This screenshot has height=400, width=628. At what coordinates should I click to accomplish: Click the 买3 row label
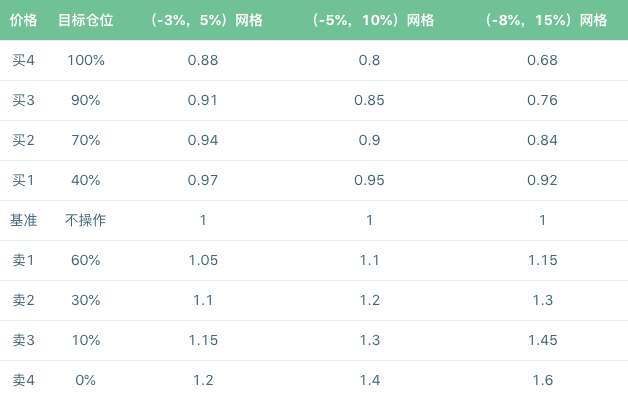click(x=23, y=100)
